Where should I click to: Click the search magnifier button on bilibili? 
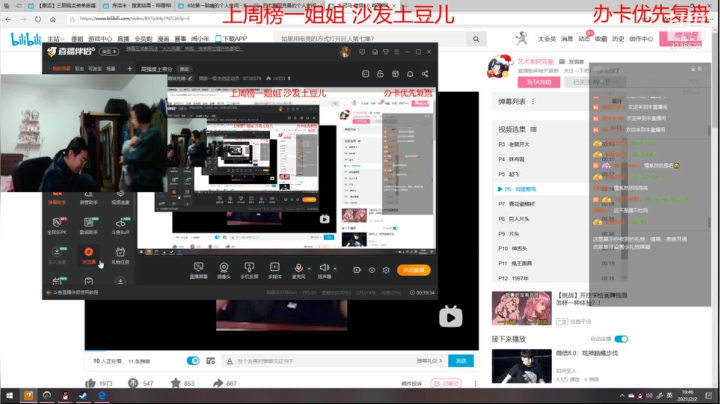point(476,39)
